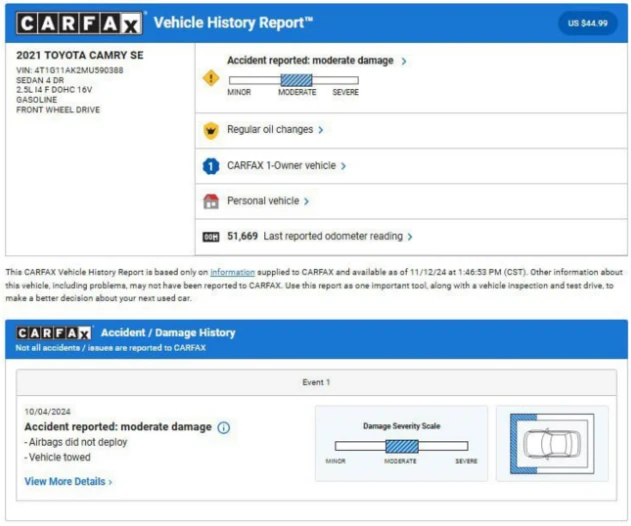Expand the last reported odometer reading chevron
Screen dimensions: 631x526
pyautogui.click(x=410, y=237)
